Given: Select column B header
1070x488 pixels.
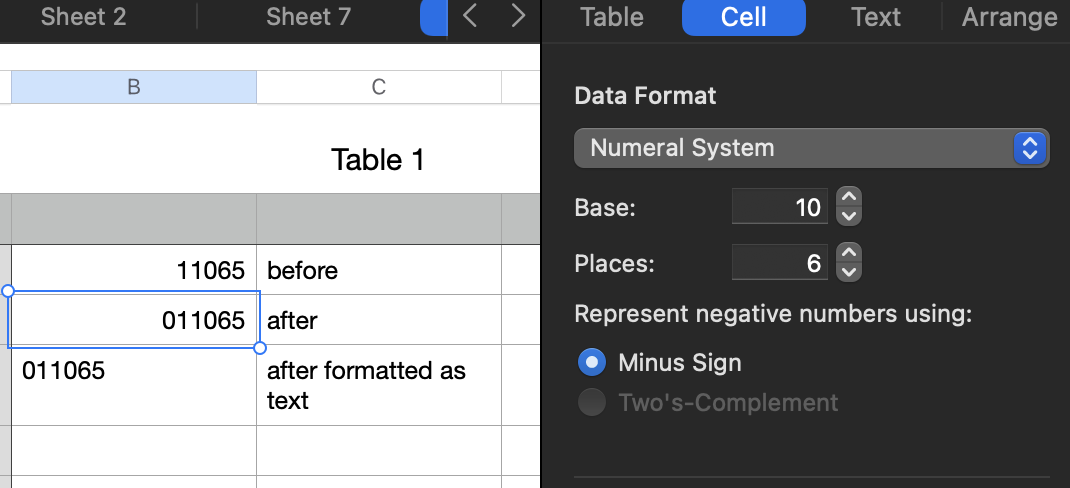Looking at the screenshot, I should (133, 87).
